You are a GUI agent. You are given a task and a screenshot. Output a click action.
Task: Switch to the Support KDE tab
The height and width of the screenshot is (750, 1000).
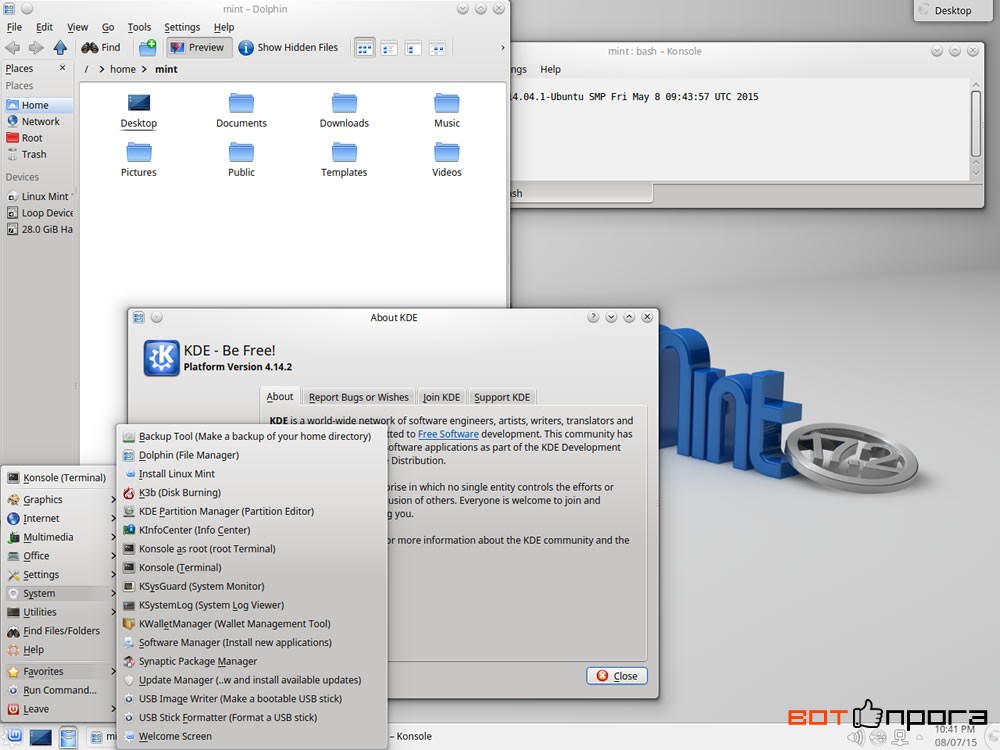[x=502, y=397]
